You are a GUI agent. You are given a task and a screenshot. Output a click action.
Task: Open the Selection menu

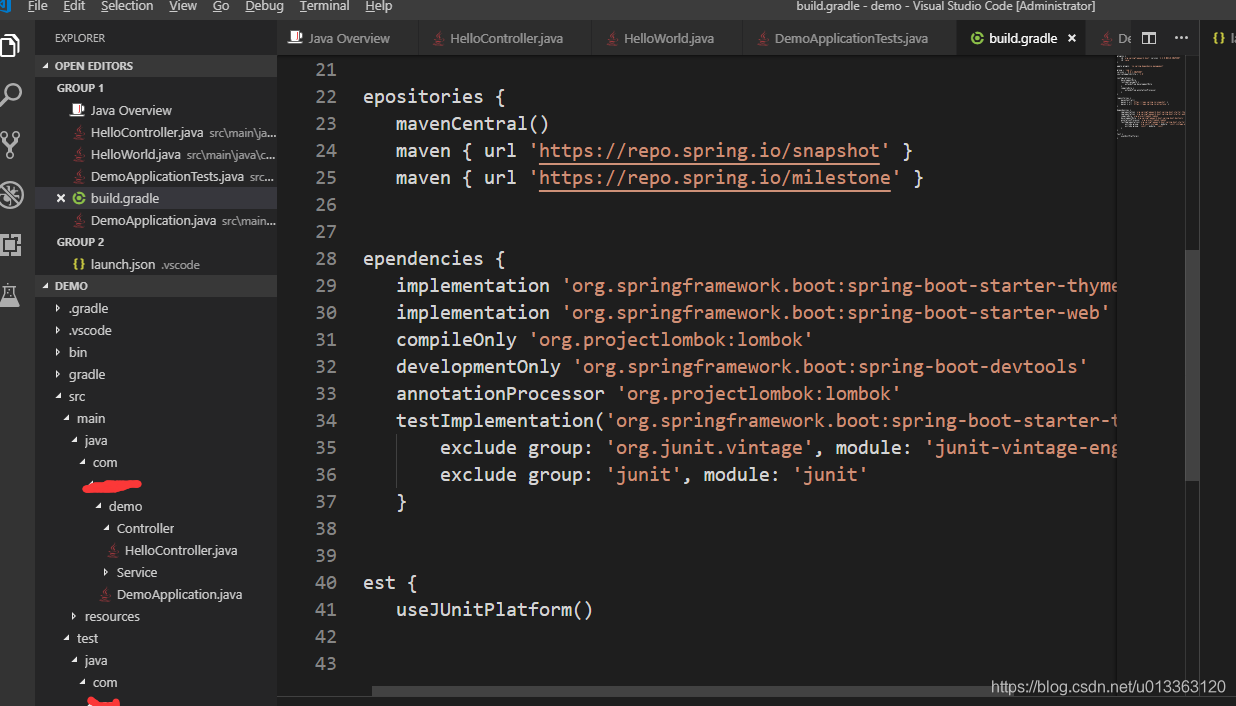[127, 6]
